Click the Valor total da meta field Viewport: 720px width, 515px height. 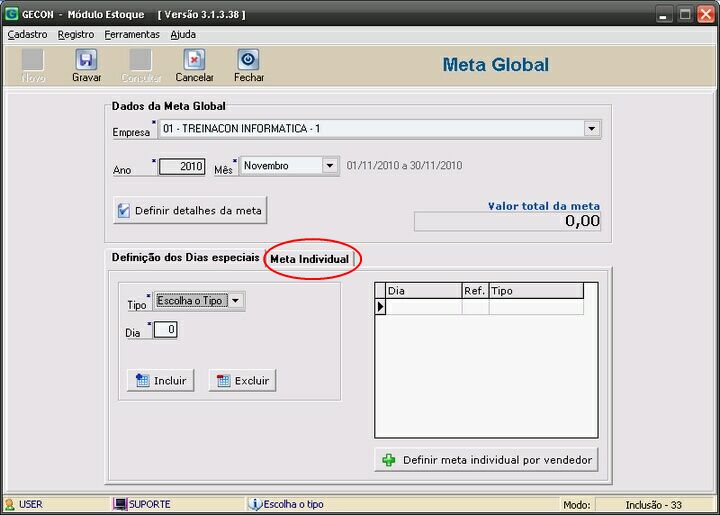(x=507, y=221)
